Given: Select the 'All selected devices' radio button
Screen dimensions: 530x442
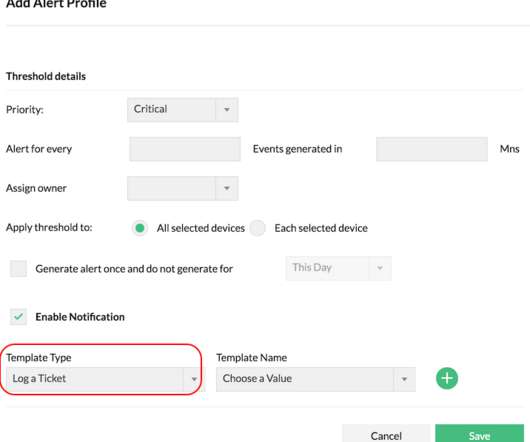Looking at the screenshot, I should pyautogui.click(x=140, y=228).
